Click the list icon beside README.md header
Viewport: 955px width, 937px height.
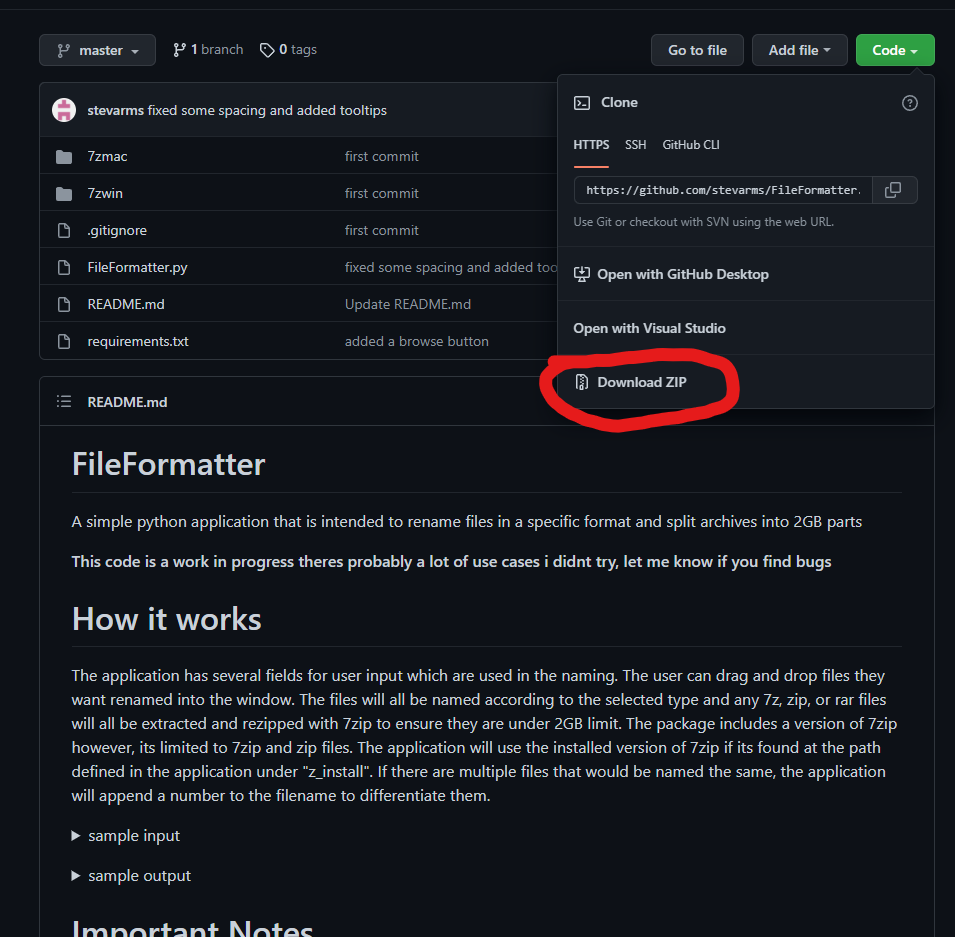(x=63, y=401)
